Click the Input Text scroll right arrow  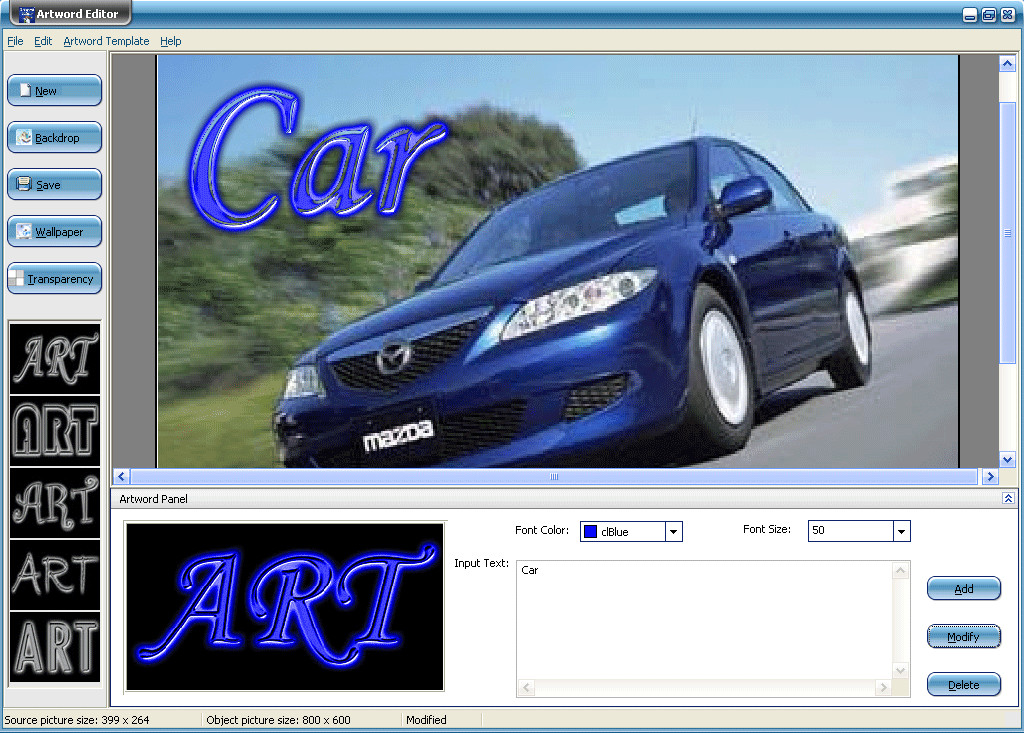tap(884, 687)
